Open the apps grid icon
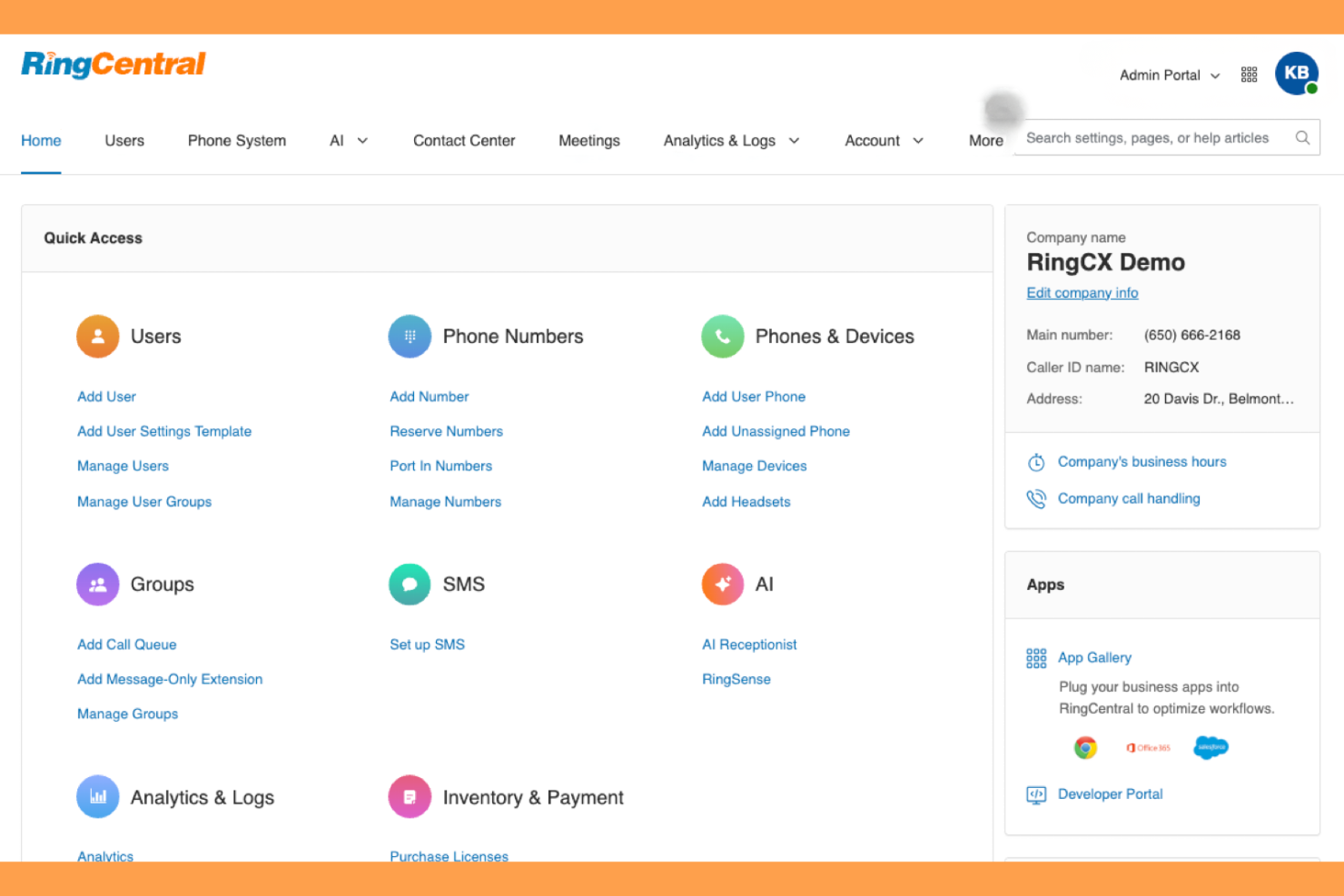1344x896 pixels. [1249, 74]
